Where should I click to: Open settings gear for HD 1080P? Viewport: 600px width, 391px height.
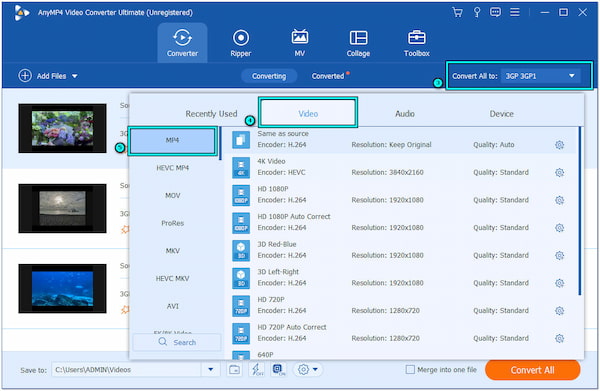559,200
